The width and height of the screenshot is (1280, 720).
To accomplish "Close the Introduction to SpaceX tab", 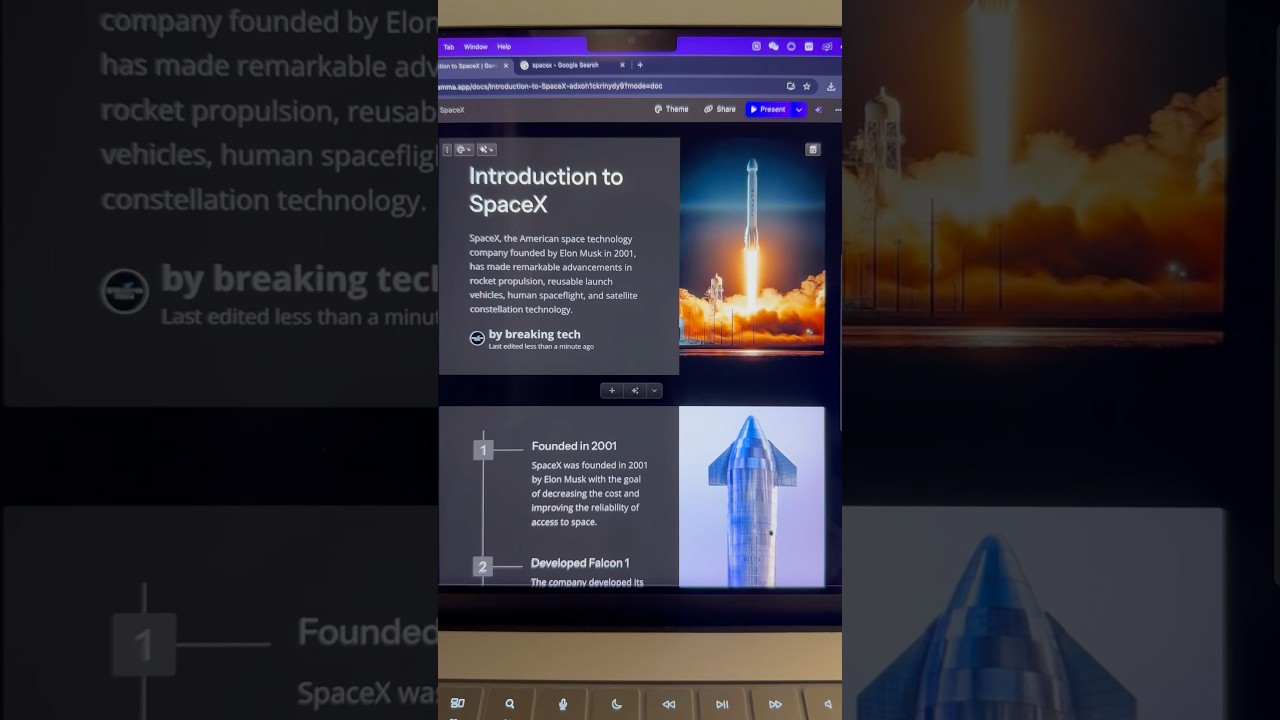I will coord(506,66).
